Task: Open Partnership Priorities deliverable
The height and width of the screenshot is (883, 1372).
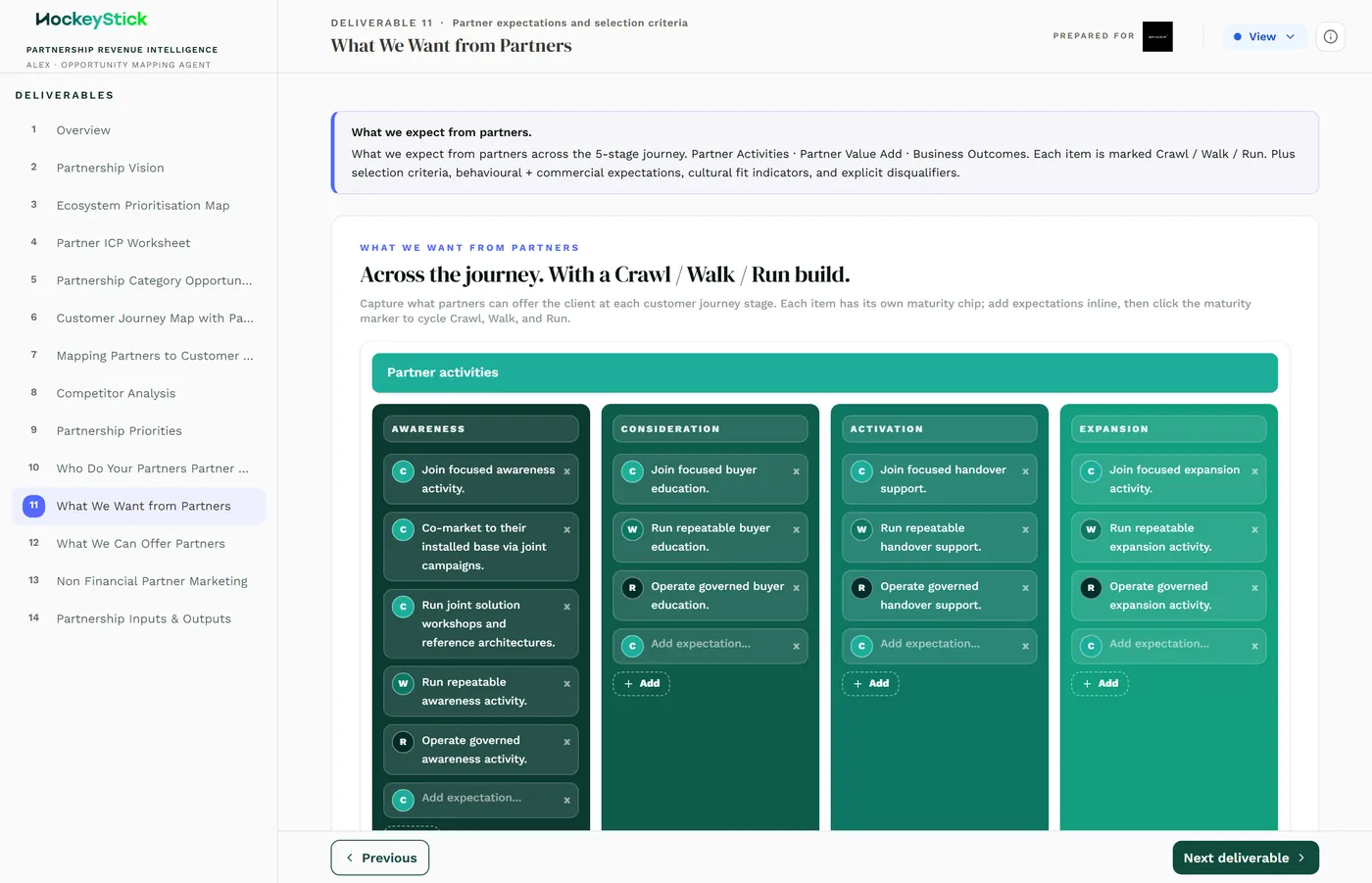Action: click(x=138, y=431)
